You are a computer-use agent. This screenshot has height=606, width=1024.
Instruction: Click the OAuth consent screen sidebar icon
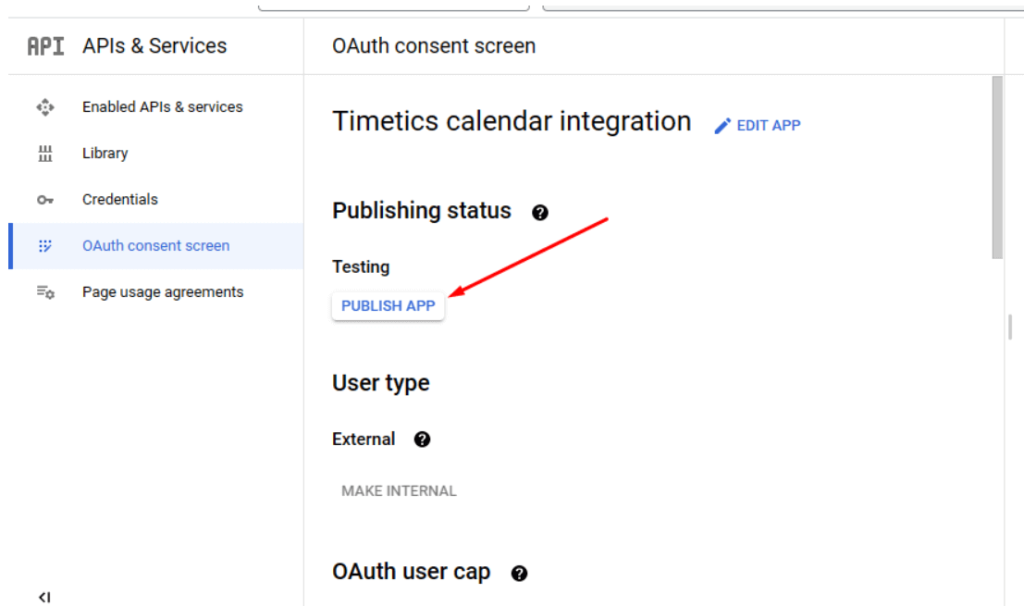[45, 246]
